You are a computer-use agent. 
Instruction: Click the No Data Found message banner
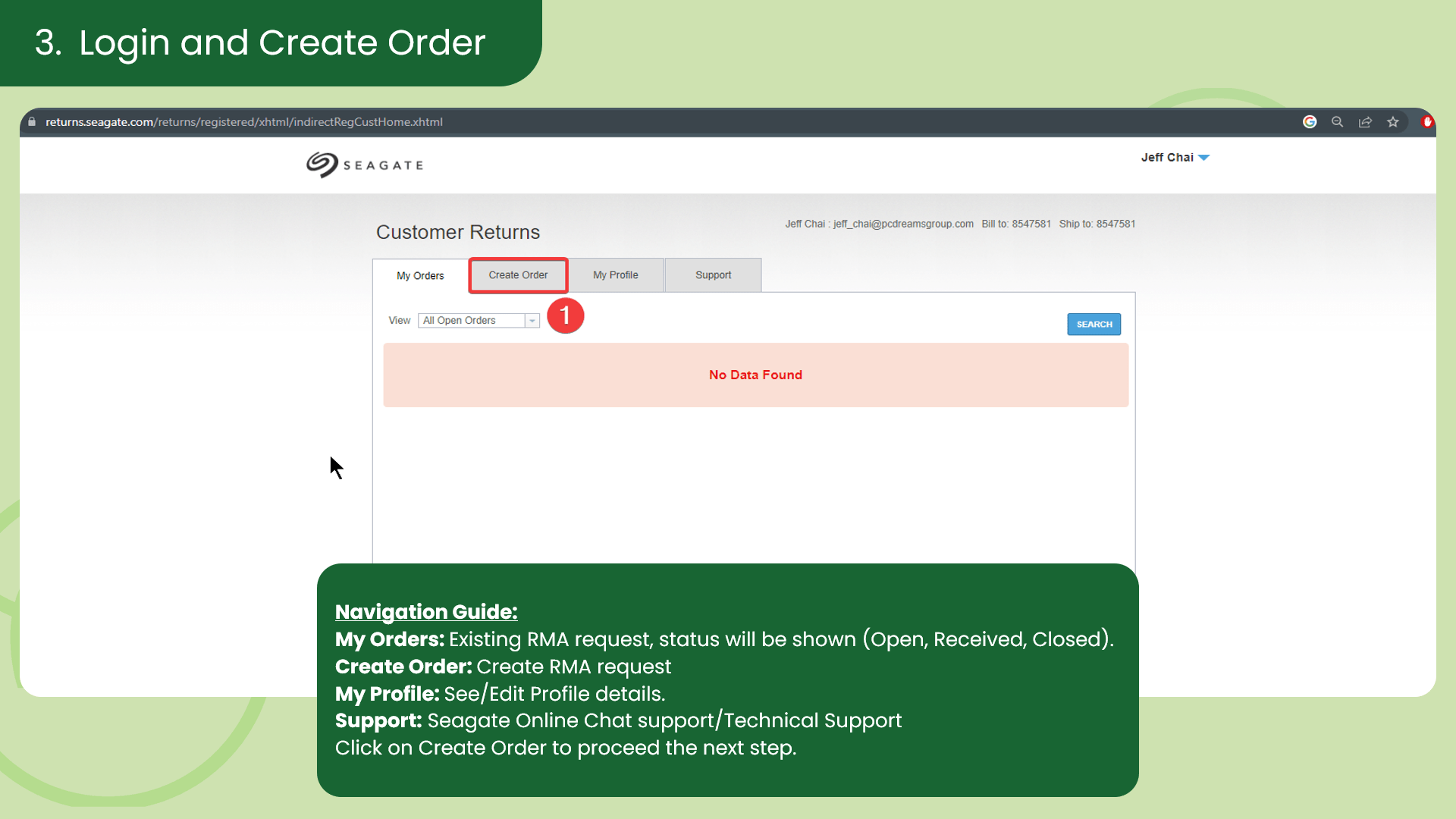point(755,375)
